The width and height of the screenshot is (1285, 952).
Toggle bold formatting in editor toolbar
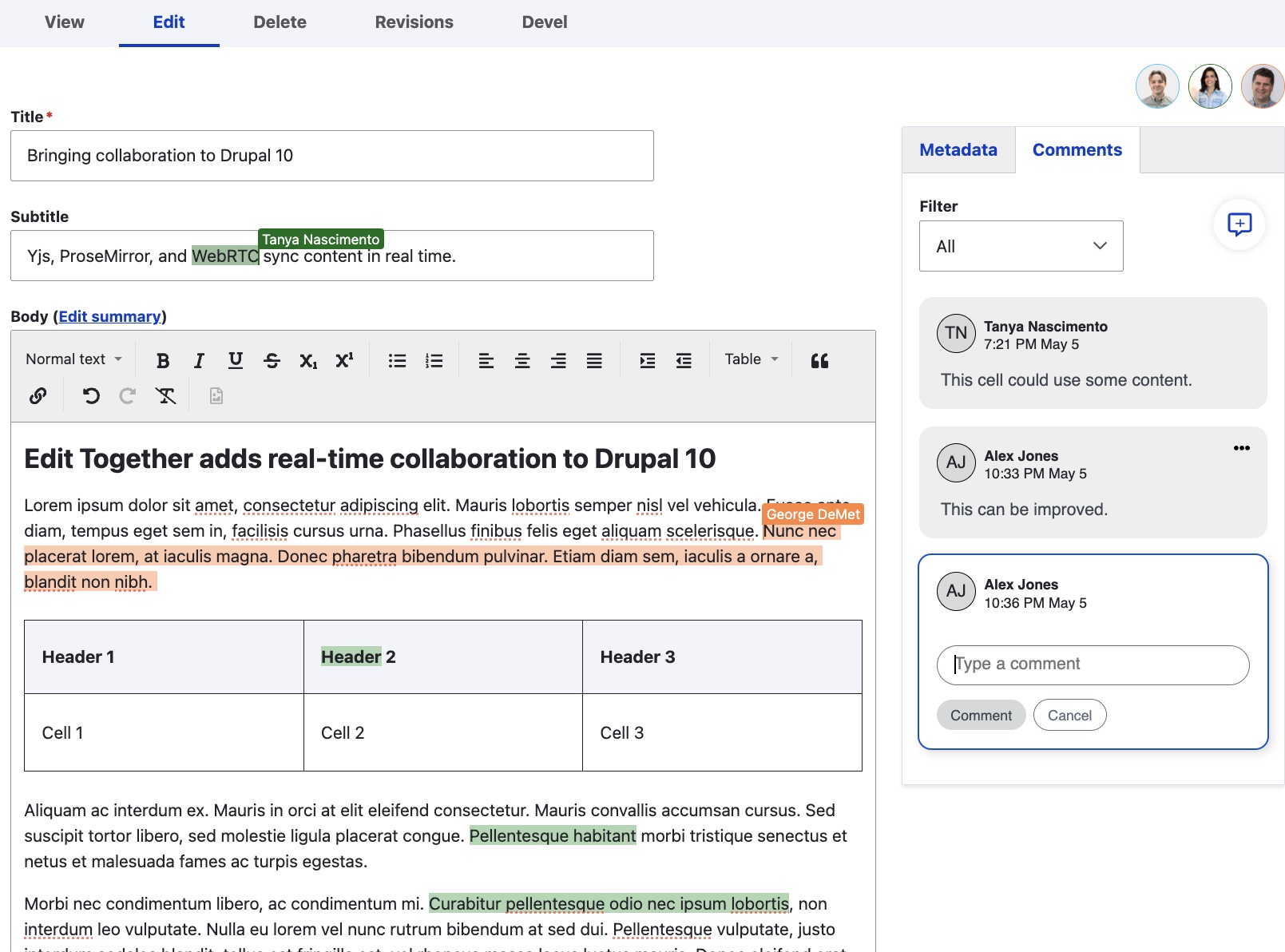tap(163, 361)
